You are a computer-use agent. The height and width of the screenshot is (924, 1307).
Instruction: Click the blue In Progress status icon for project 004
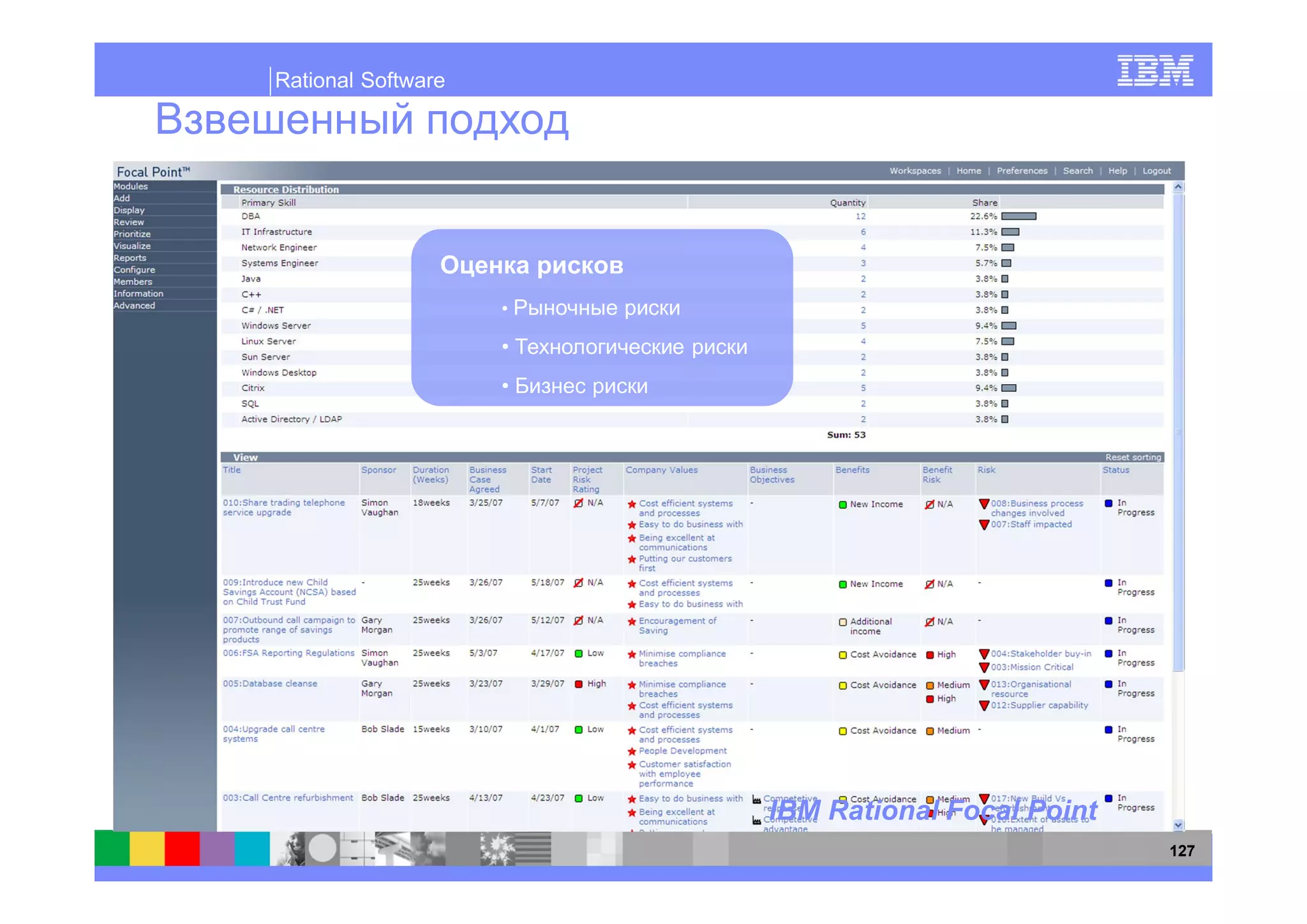point(1109,730)
